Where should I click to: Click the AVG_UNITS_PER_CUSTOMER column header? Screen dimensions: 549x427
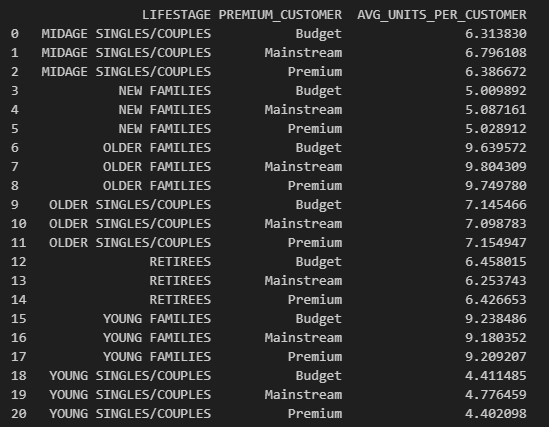[x=442, y=15]
